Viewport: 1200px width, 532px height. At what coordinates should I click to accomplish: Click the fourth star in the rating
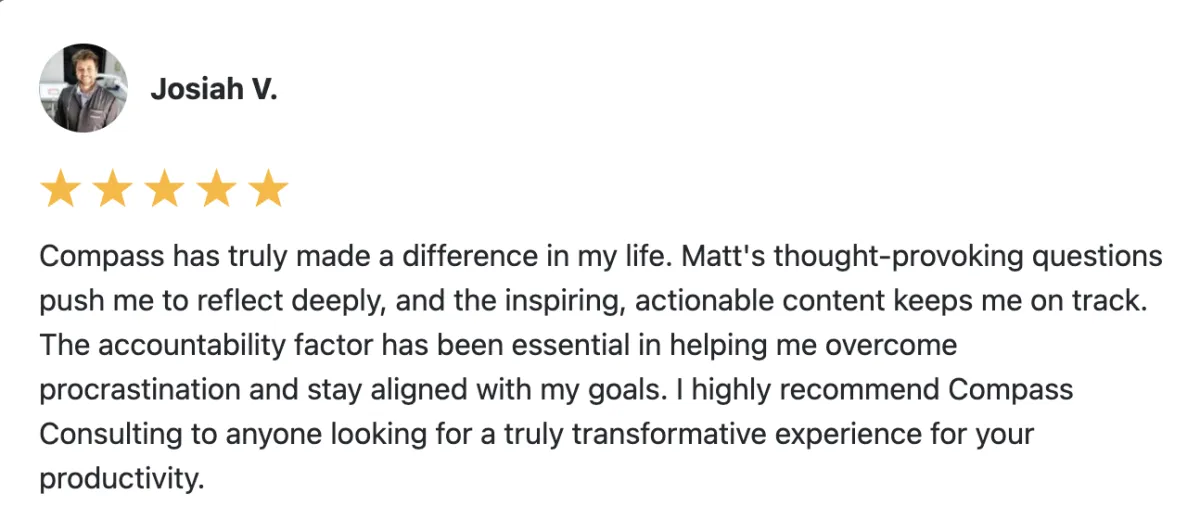tap(215, 189)
